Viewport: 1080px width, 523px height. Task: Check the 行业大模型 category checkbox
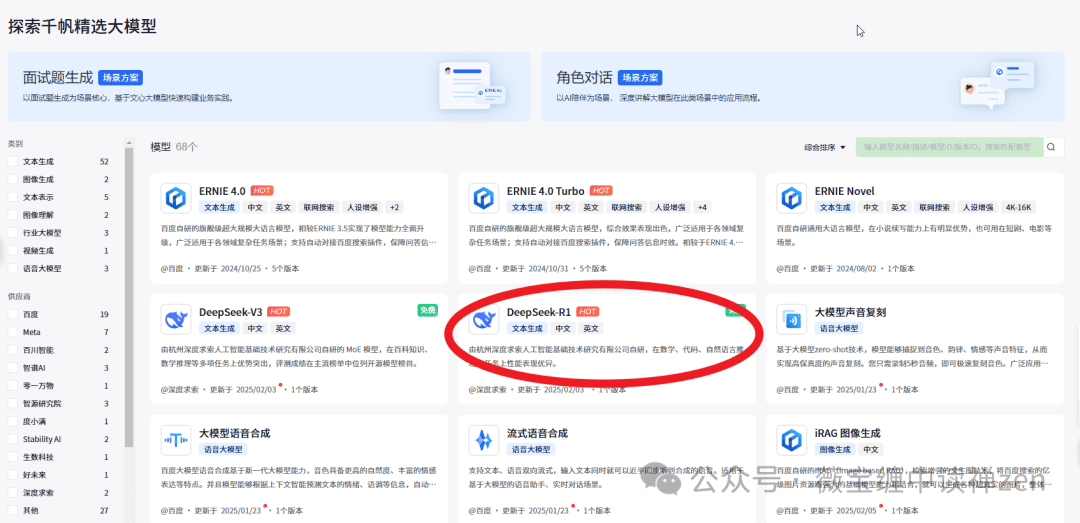coord(12,233)
